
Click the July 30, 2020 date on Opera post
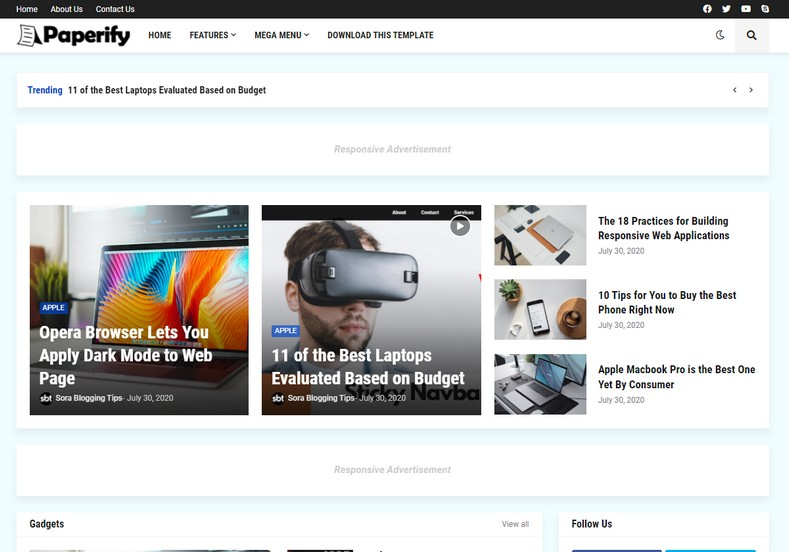coord(150,398)
